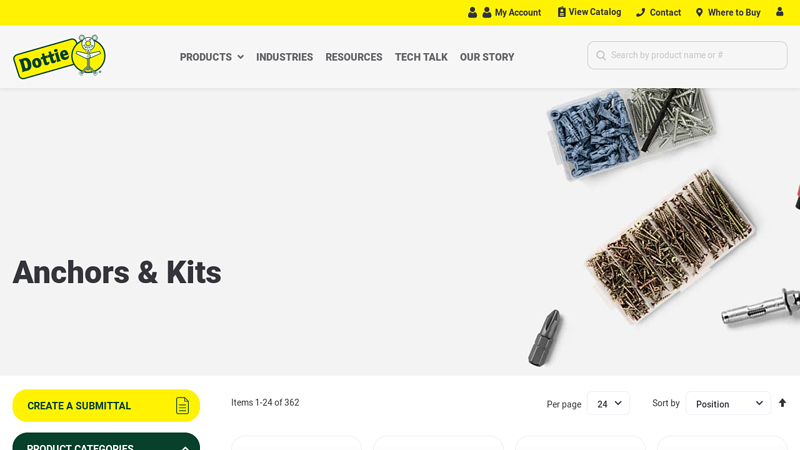
Task: Click the View Catalog book icon
Action: coord(561,12)
